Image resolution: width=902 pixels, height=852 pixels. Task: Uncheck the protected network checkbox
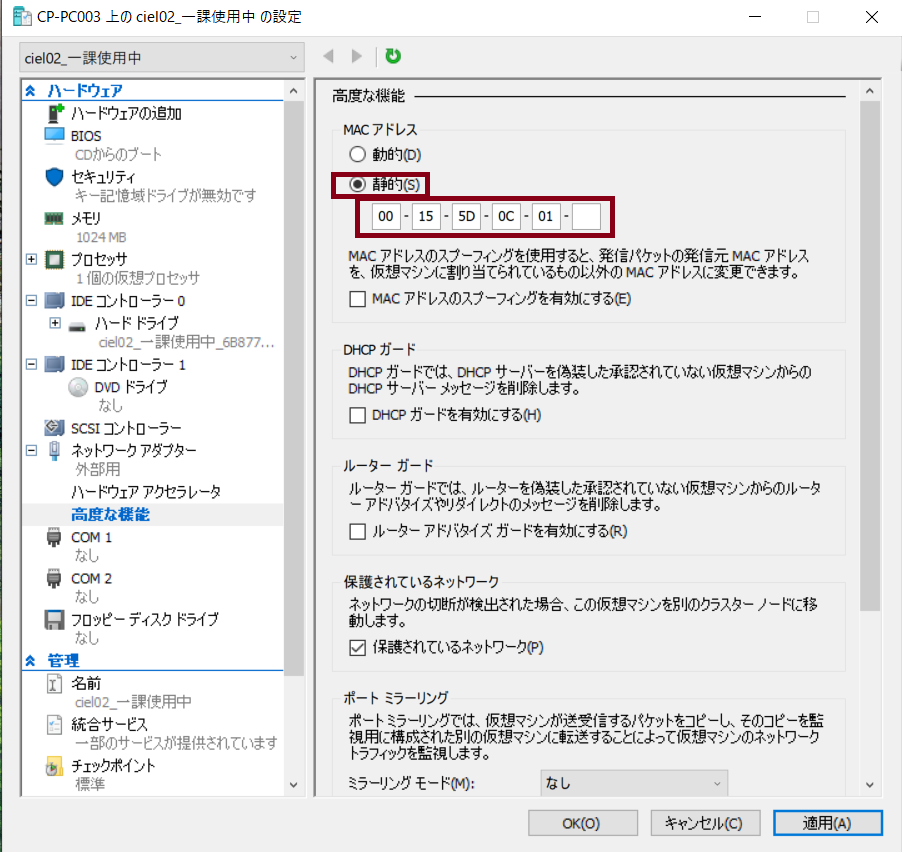(358, 647)
